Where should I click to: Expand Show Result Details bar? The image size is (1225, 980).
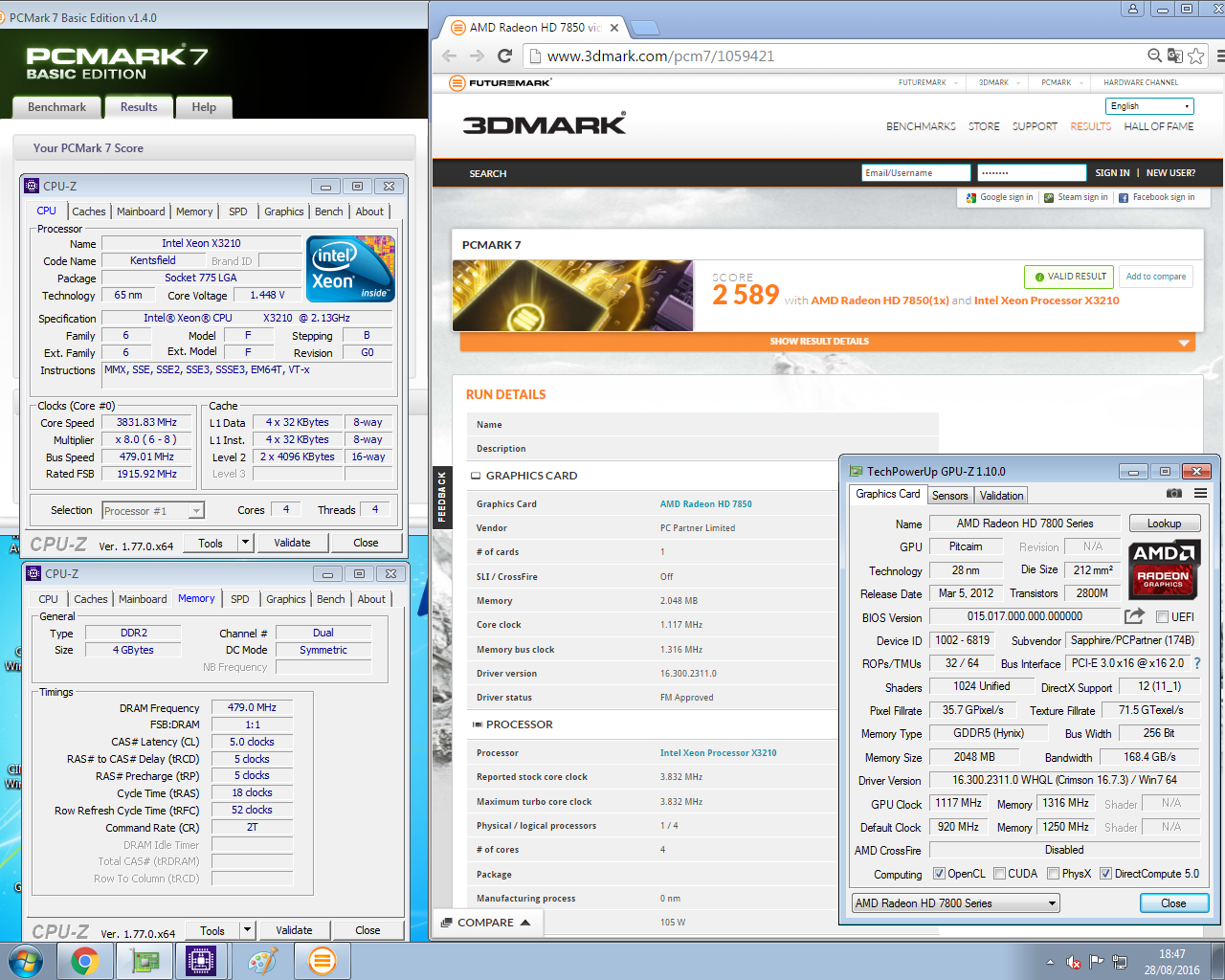tap(827, 342)
